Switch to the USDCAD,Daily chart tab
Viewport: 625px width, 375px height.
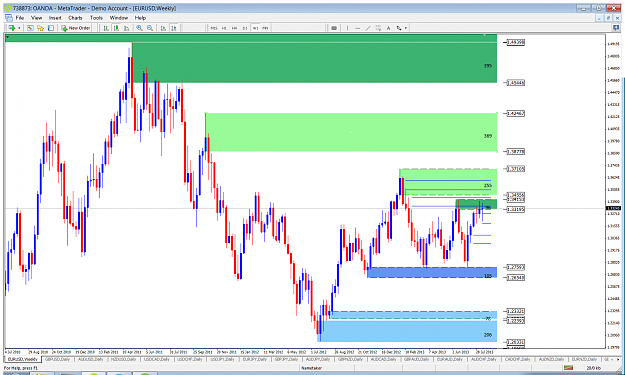[157, 359]
